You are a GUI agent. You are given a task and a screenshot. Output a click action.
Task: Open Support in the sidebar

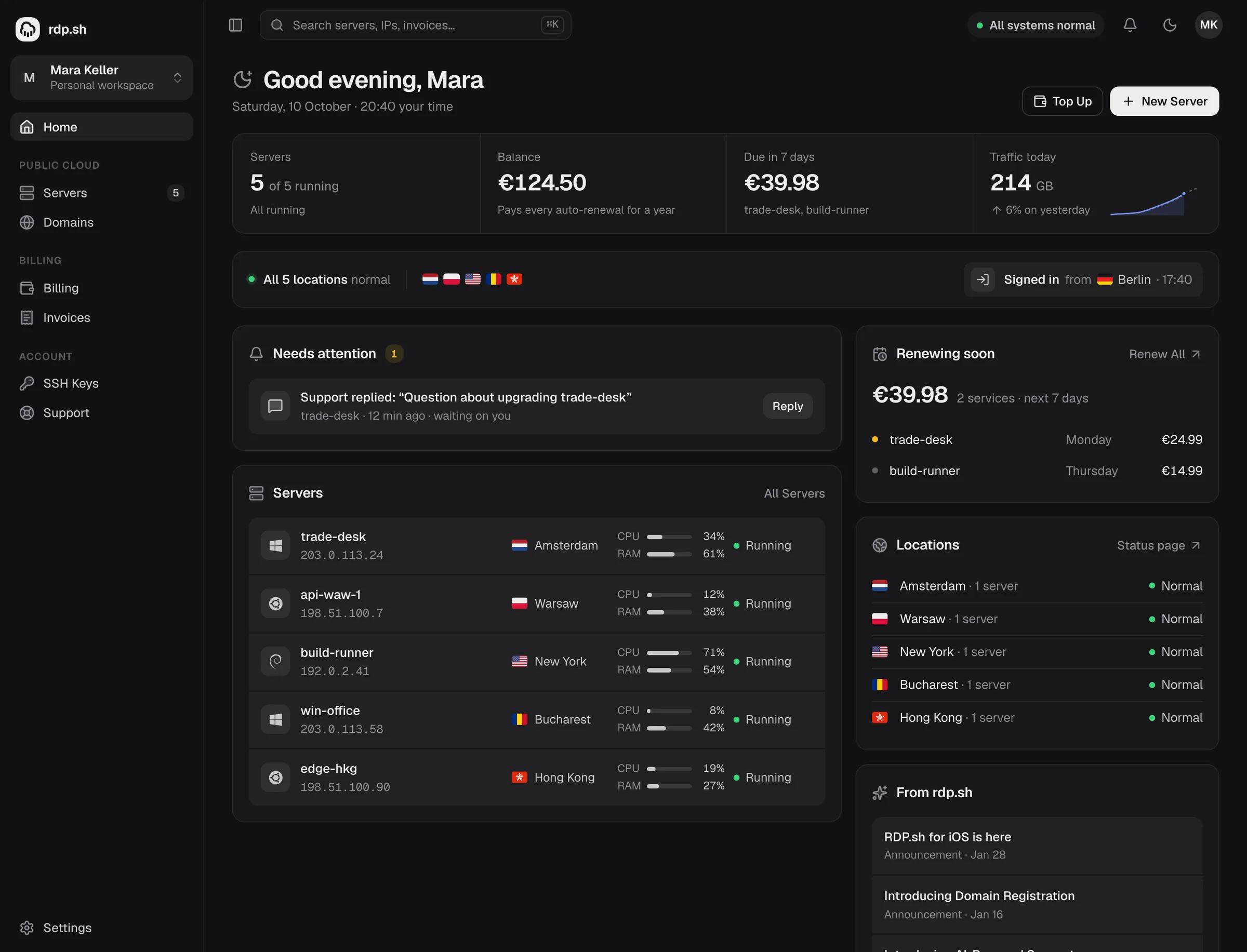101,412
